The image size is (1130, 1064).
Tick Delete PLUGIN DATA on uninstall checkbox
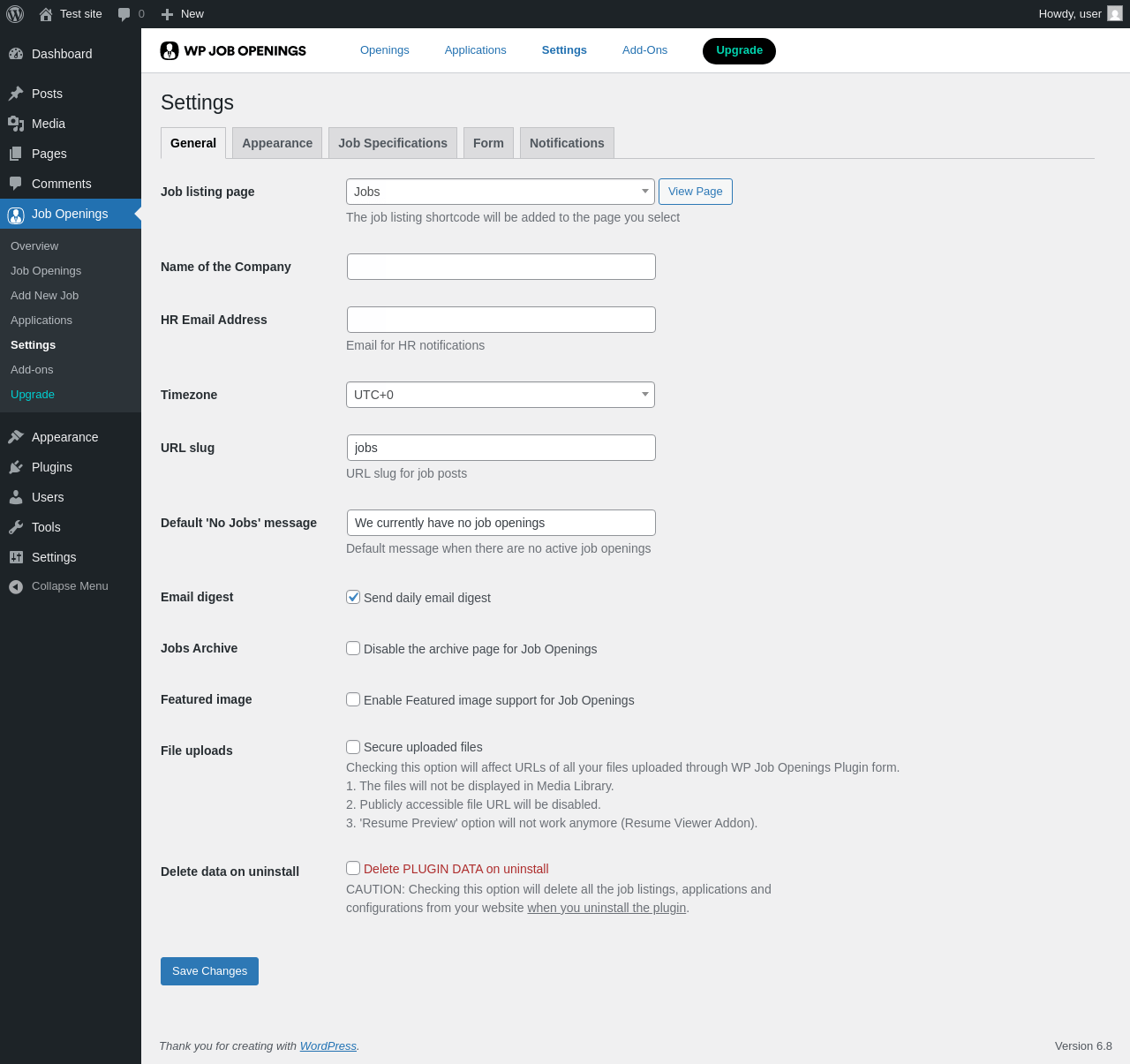[353, 868]
